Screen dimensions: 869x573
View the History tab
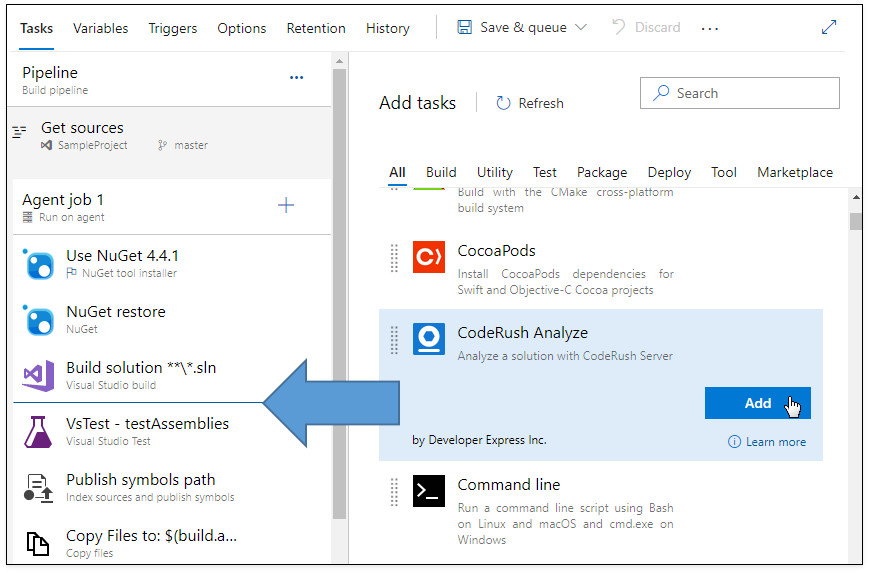pyautogui.click(x=387, y=28)
